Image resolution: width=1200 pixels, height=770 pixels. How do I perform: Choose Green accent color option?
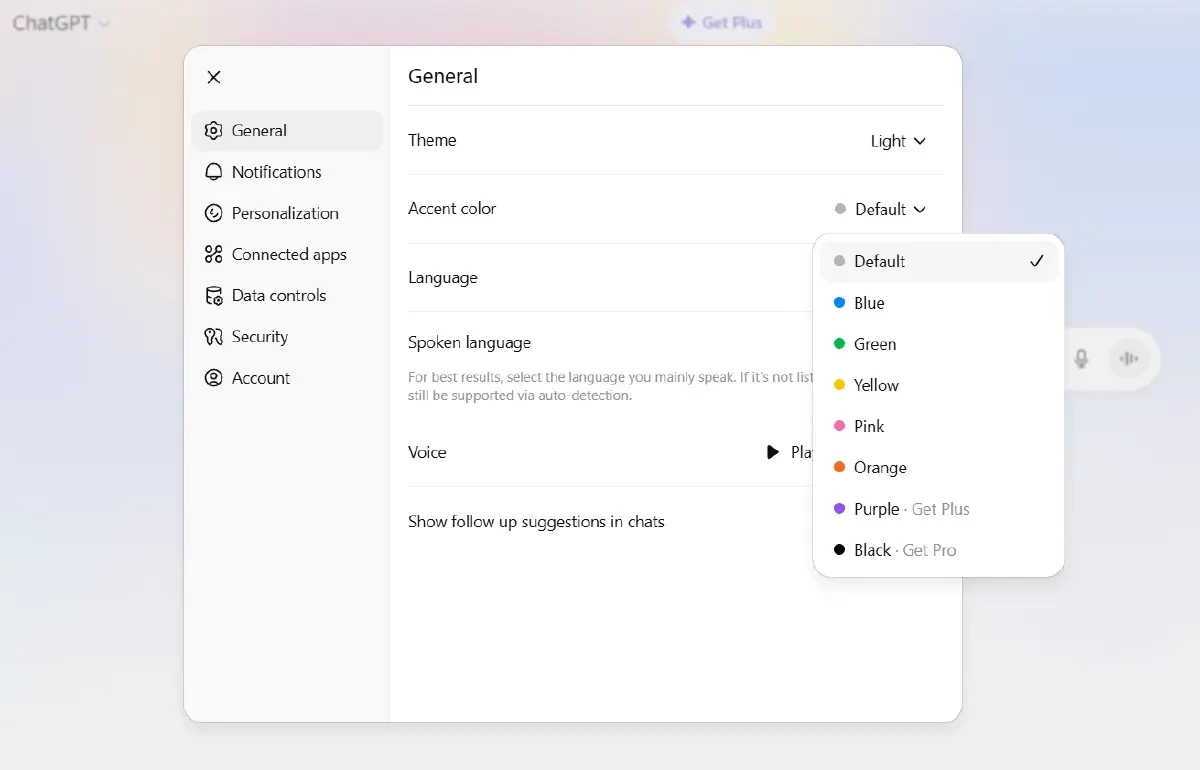click(x=938, y=344)
